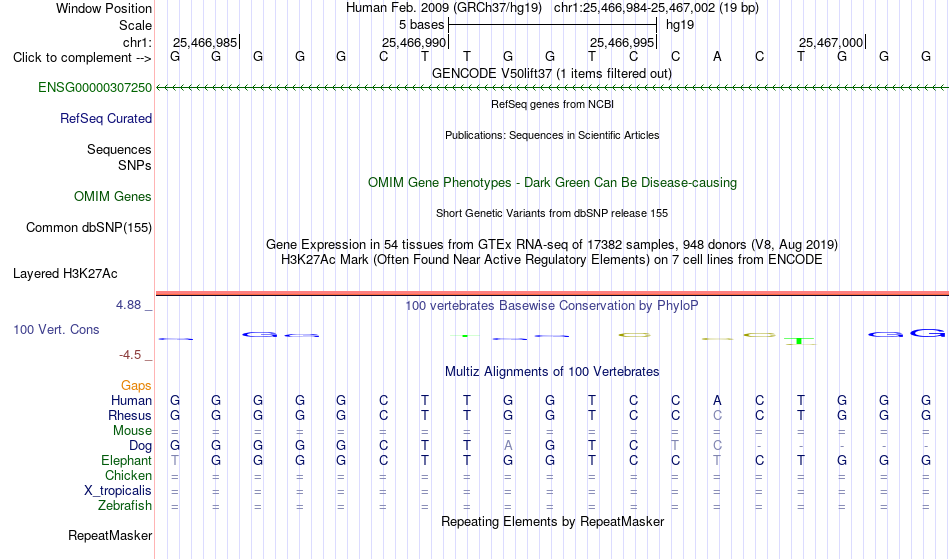Click the Window Position label
This screenshot has height=559, width=950.
[x=104, y=8]
